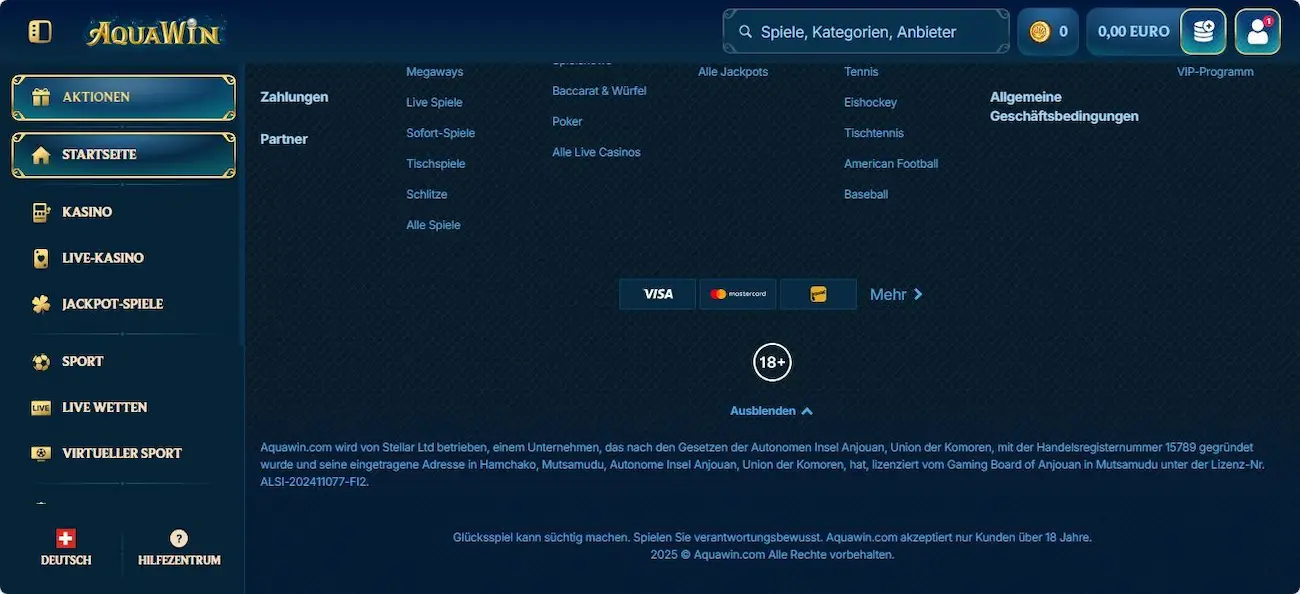Open the Schlitze footer link
Image resolution: width=1300 pixels, height=594 pixels.
tap(427, 194)
